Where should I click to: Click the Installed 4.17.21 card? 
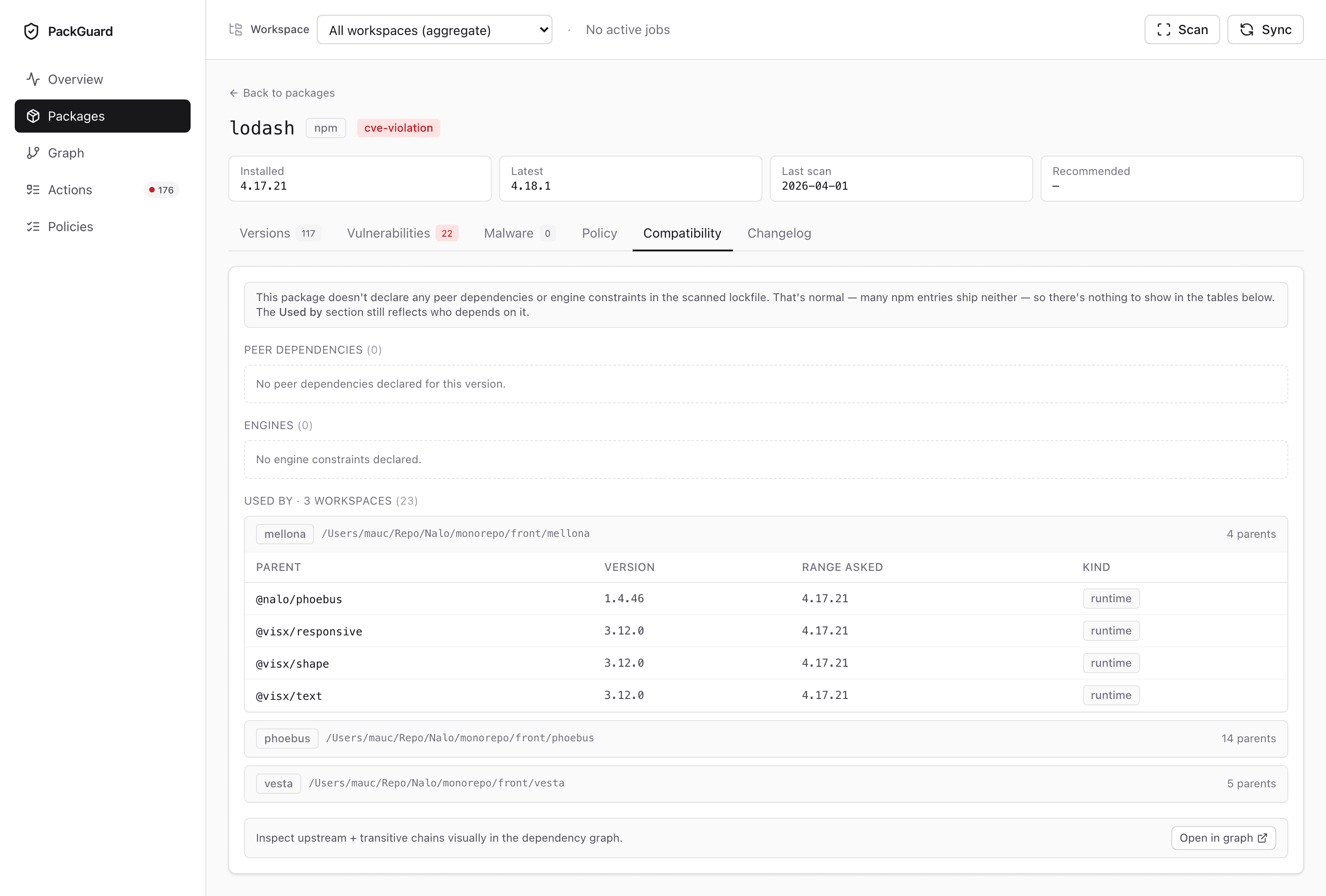coord(360,179)
